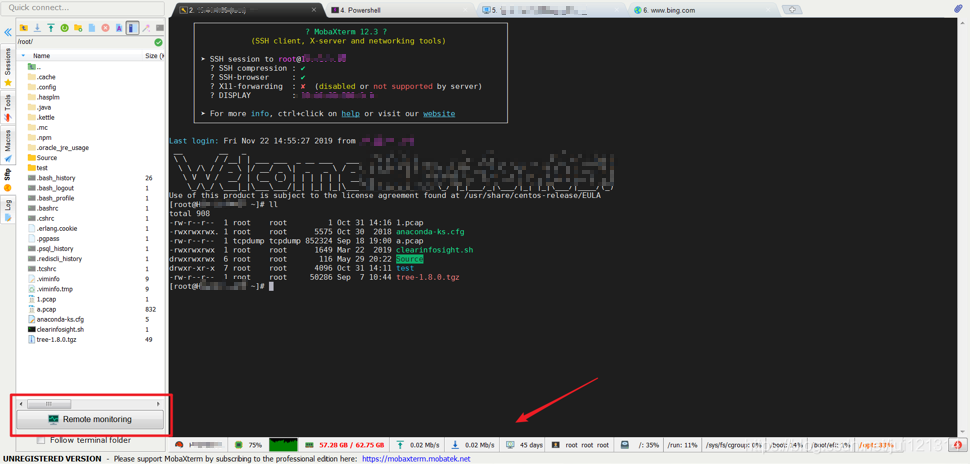Select tree-1.8.0.tgz in the file list

(x=51, y=340)
